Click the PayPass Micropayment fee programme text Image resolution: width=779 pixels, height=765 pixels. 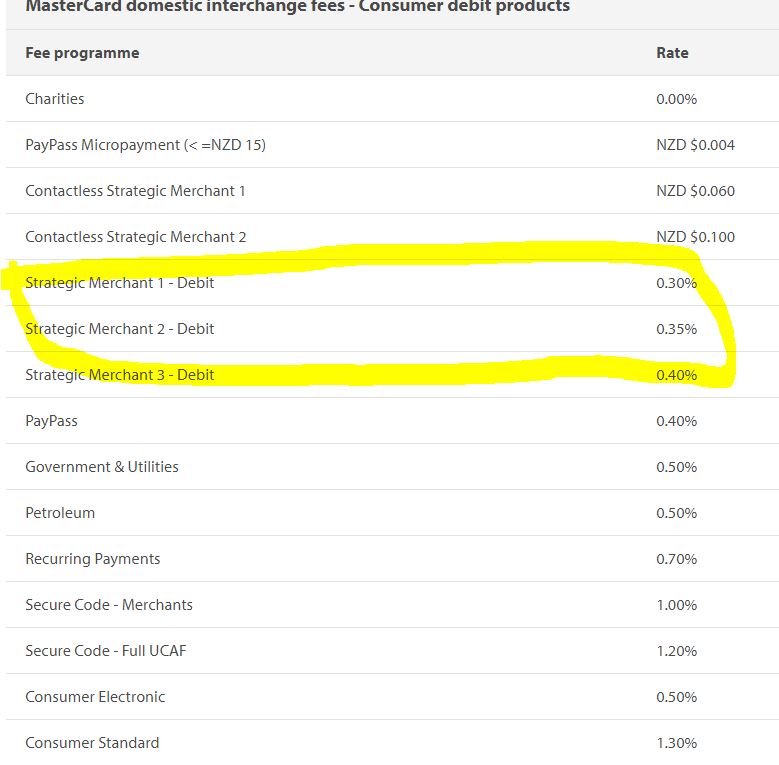[x=145, y=145]
